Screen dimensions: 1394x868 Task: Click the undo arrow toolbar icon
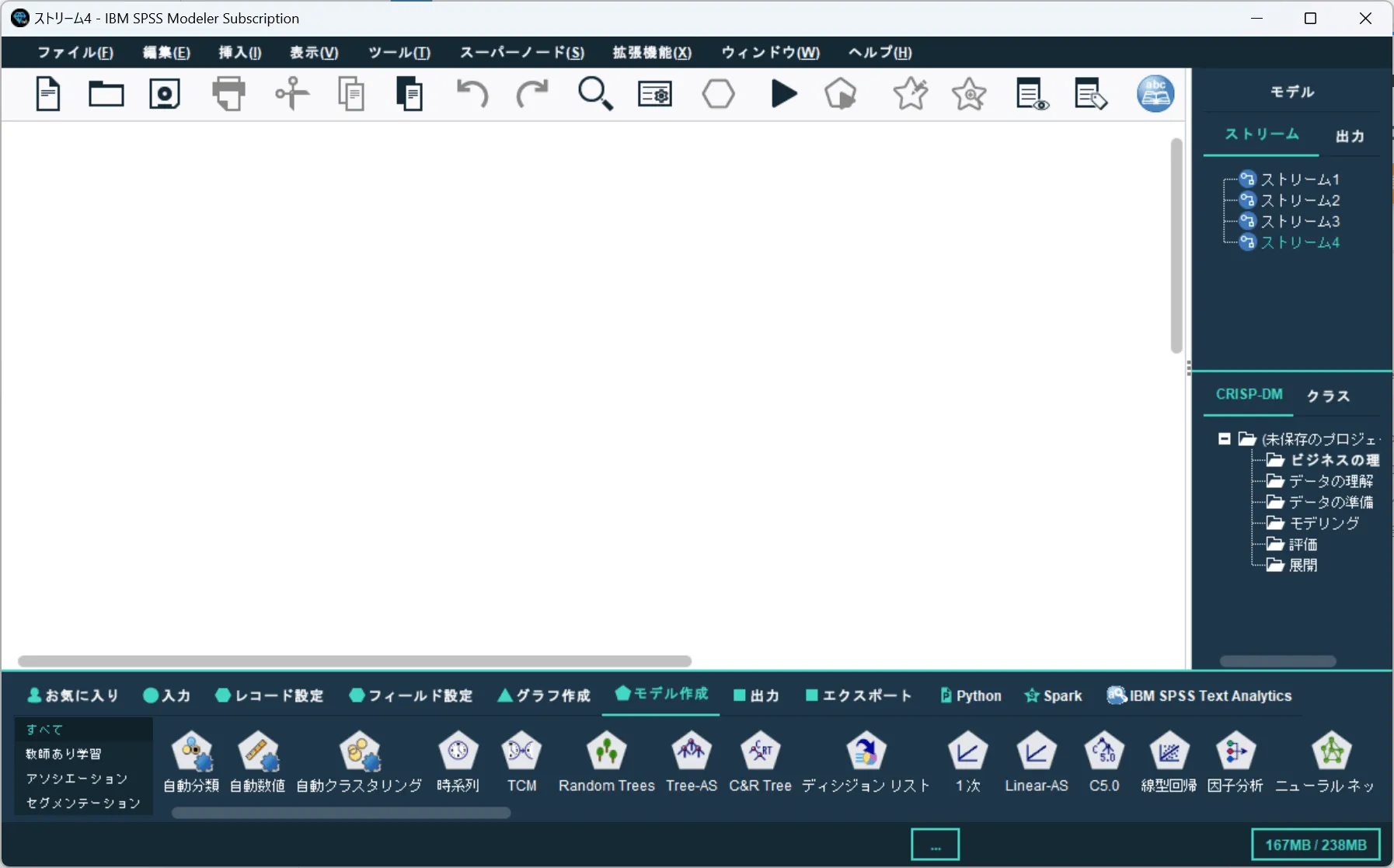point(472,94)
